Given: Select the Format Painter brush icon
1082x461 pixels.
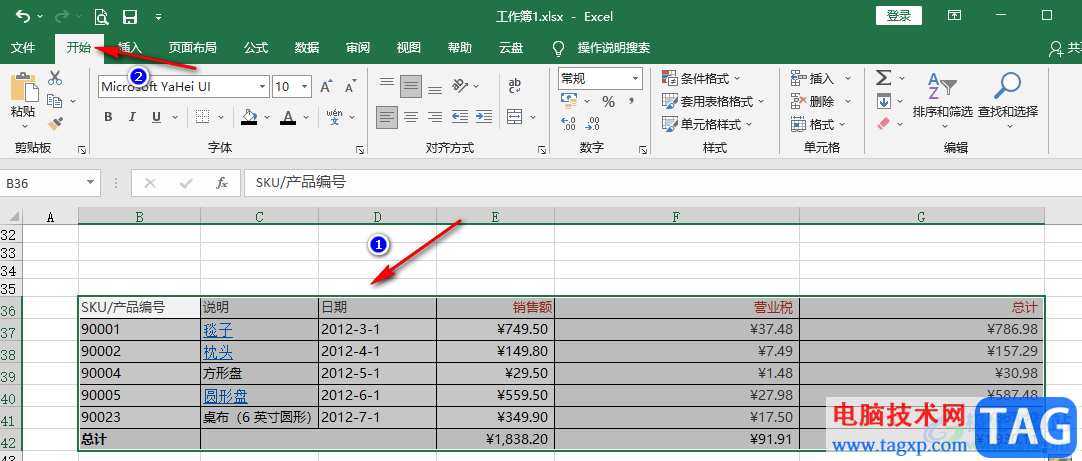Looking at the screenshot, I should [55, 124].
